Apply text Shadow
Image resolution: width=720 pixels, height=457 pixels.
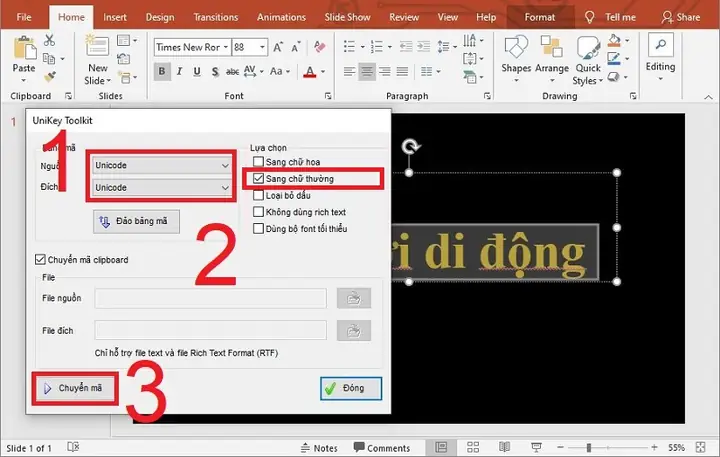coord(215,72)
